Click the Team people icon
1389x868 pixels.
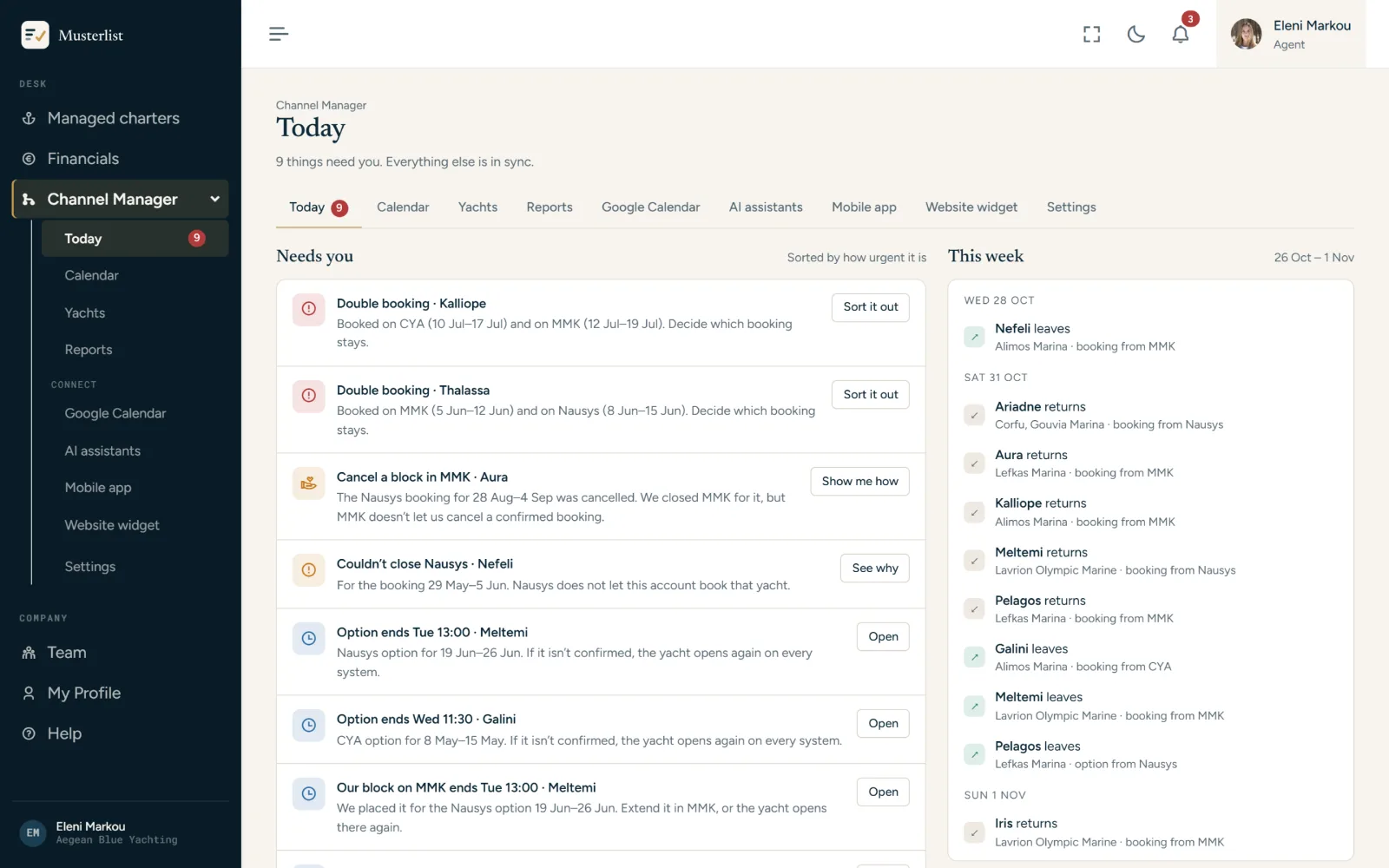pos(29,653)
